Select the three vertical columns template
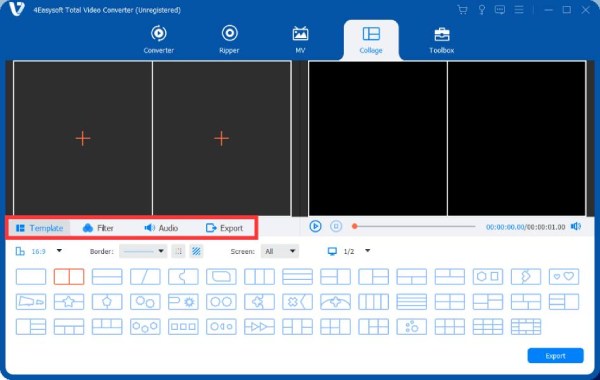 pos(259,277)
